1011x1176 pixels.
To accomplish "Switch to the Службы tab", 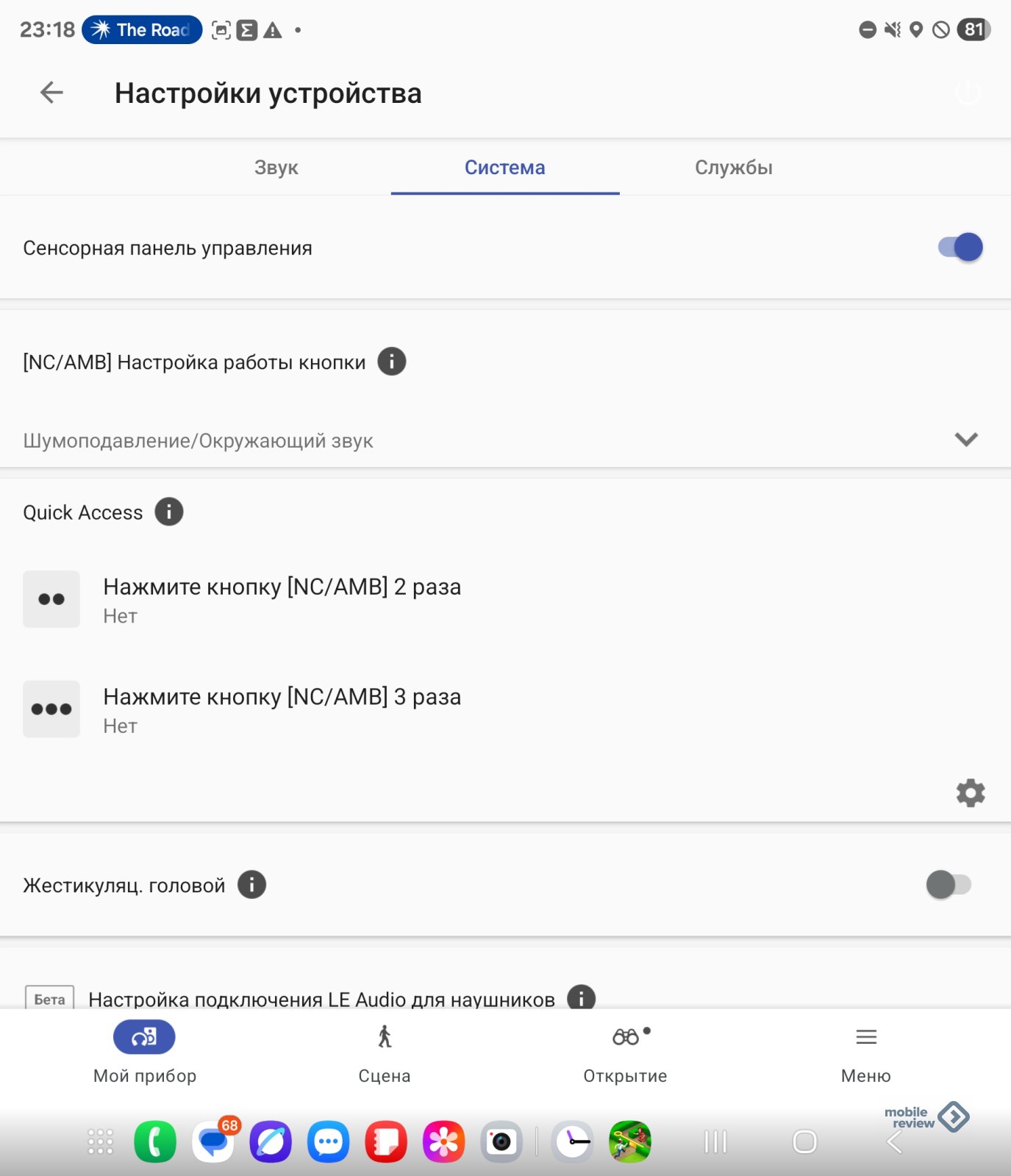I will click(734, 168).
